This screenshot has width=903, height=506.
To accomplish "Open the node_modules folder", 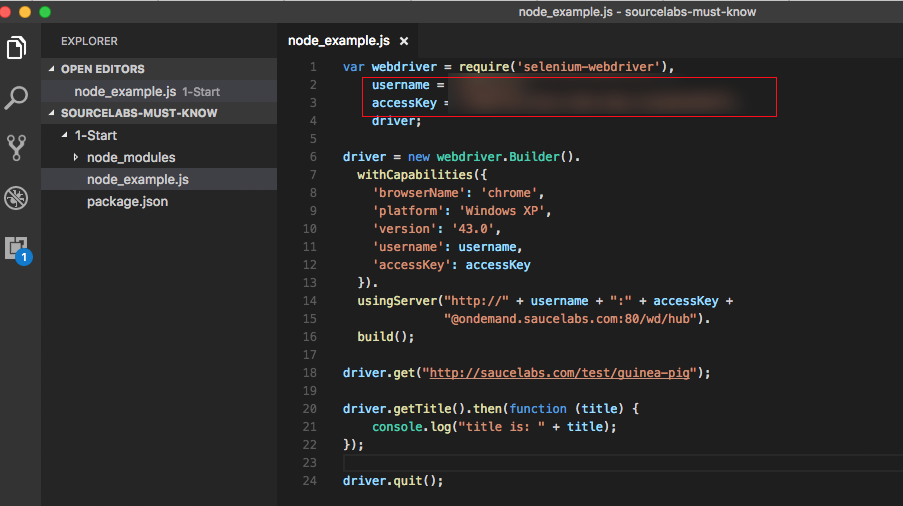I will point(159,157).
